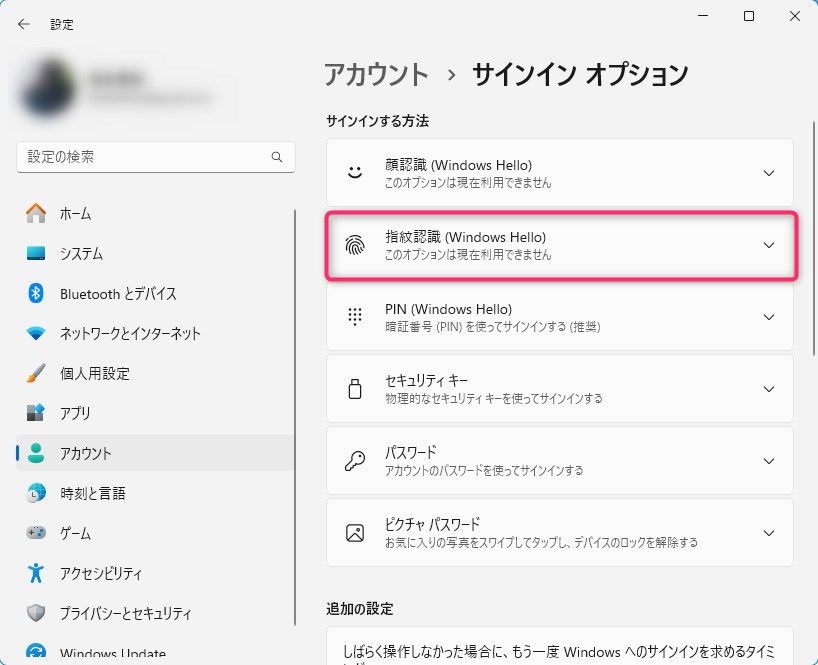This screenshot has height=665, width=818.
Task: Click the PIN keypad dots icon
Action: pyautogui.click(x=355, y=317)
